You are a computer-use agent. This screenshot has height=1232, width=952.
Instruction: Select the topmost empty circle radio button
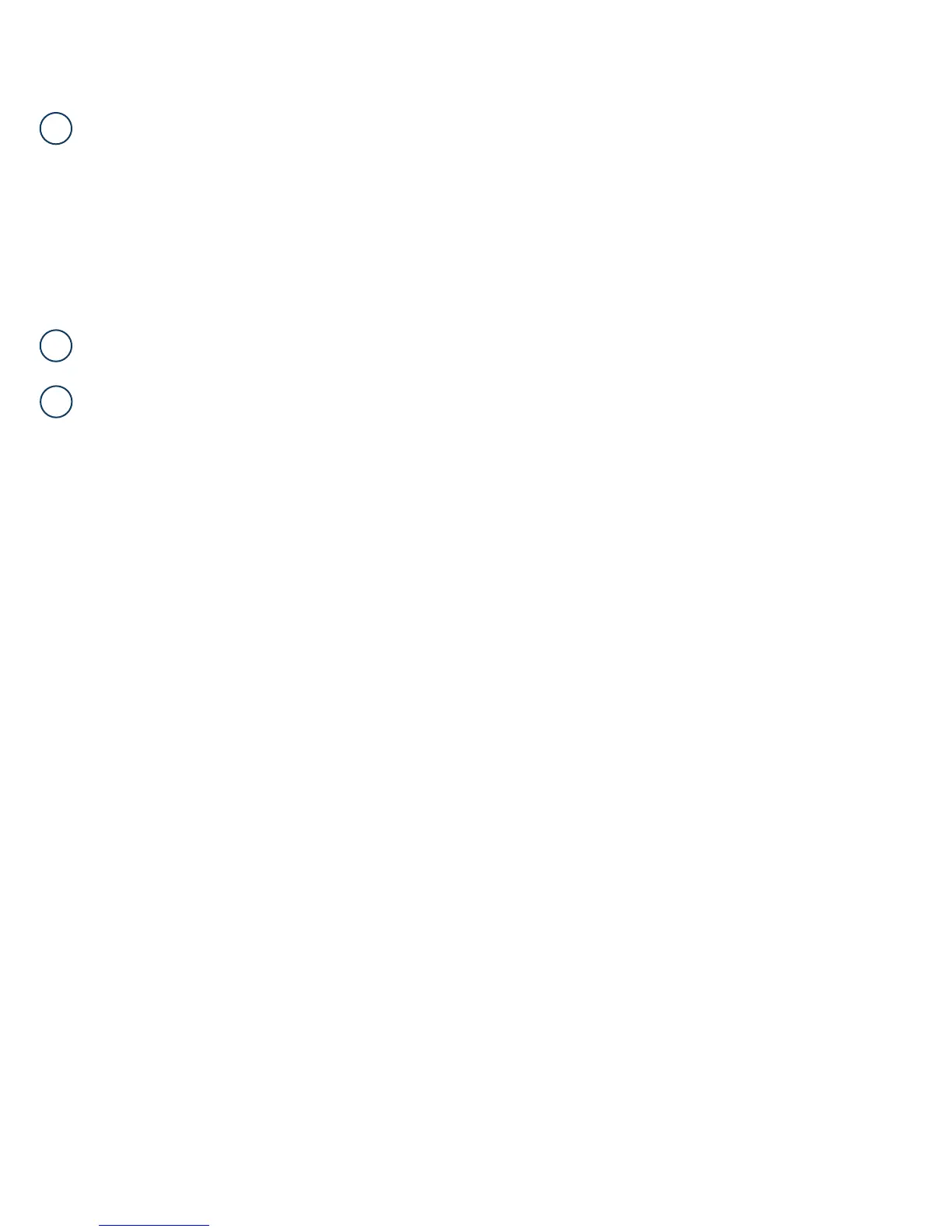tap(56, 128)
